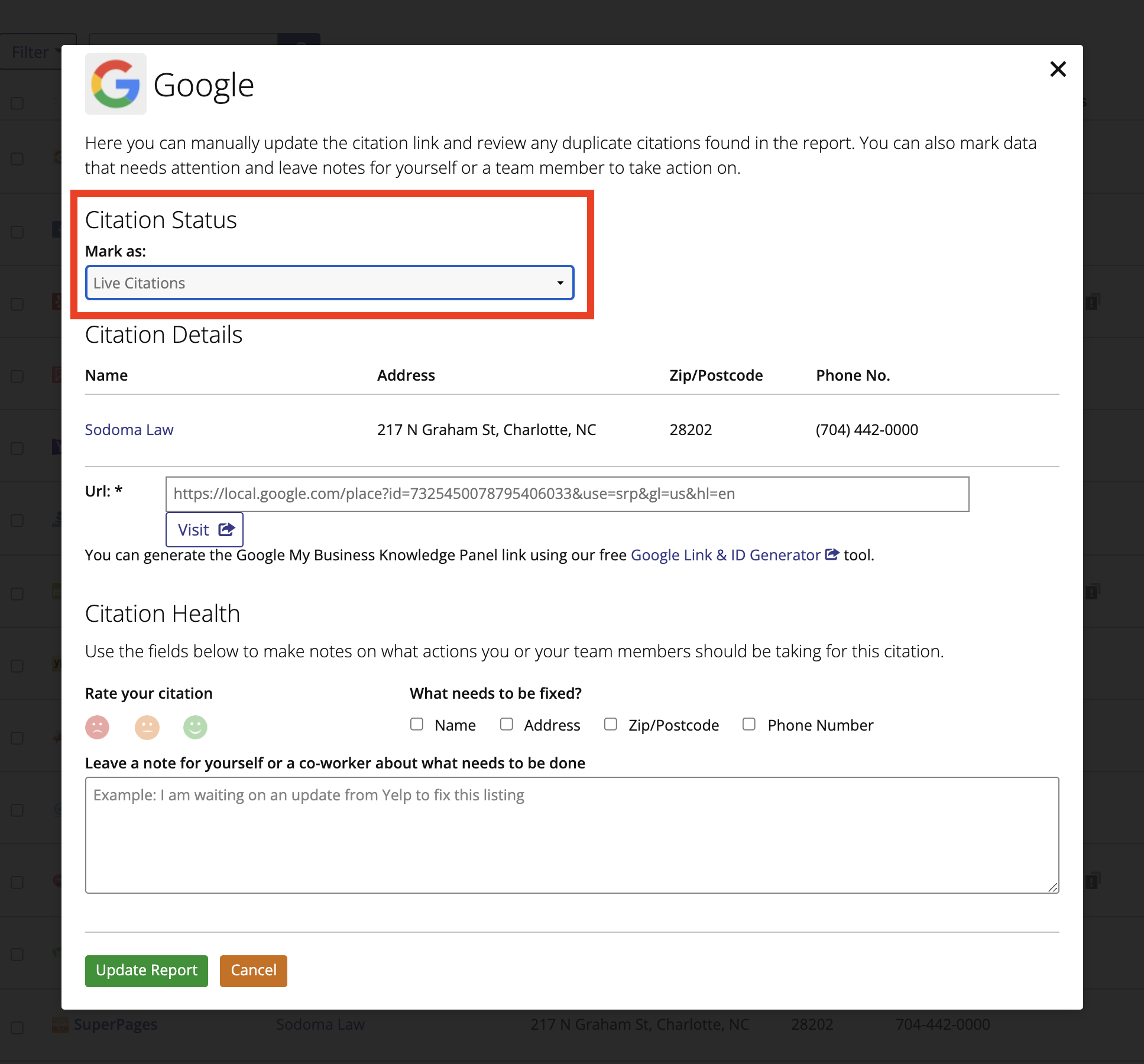1144x1064 pixels.
Task: Select the sad face citation rating
Action: (98, 727)
